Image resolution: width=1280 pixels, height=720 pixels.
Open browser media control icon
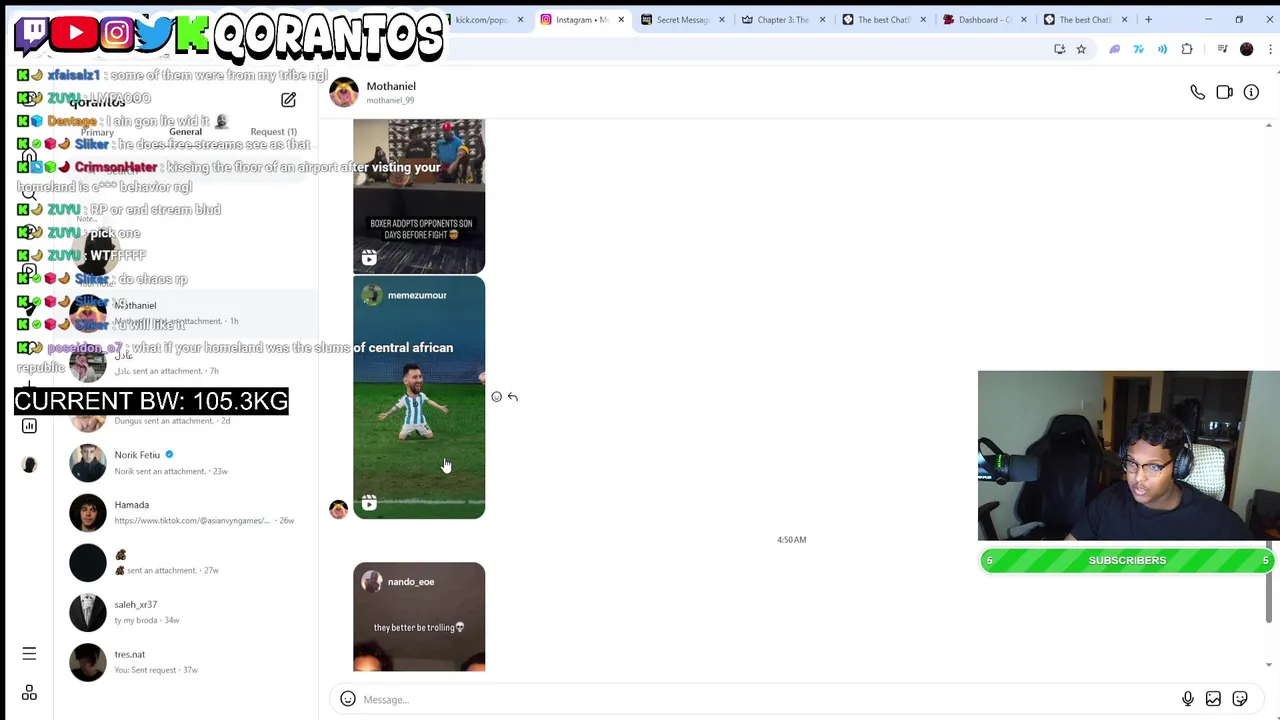point(1222,49)
